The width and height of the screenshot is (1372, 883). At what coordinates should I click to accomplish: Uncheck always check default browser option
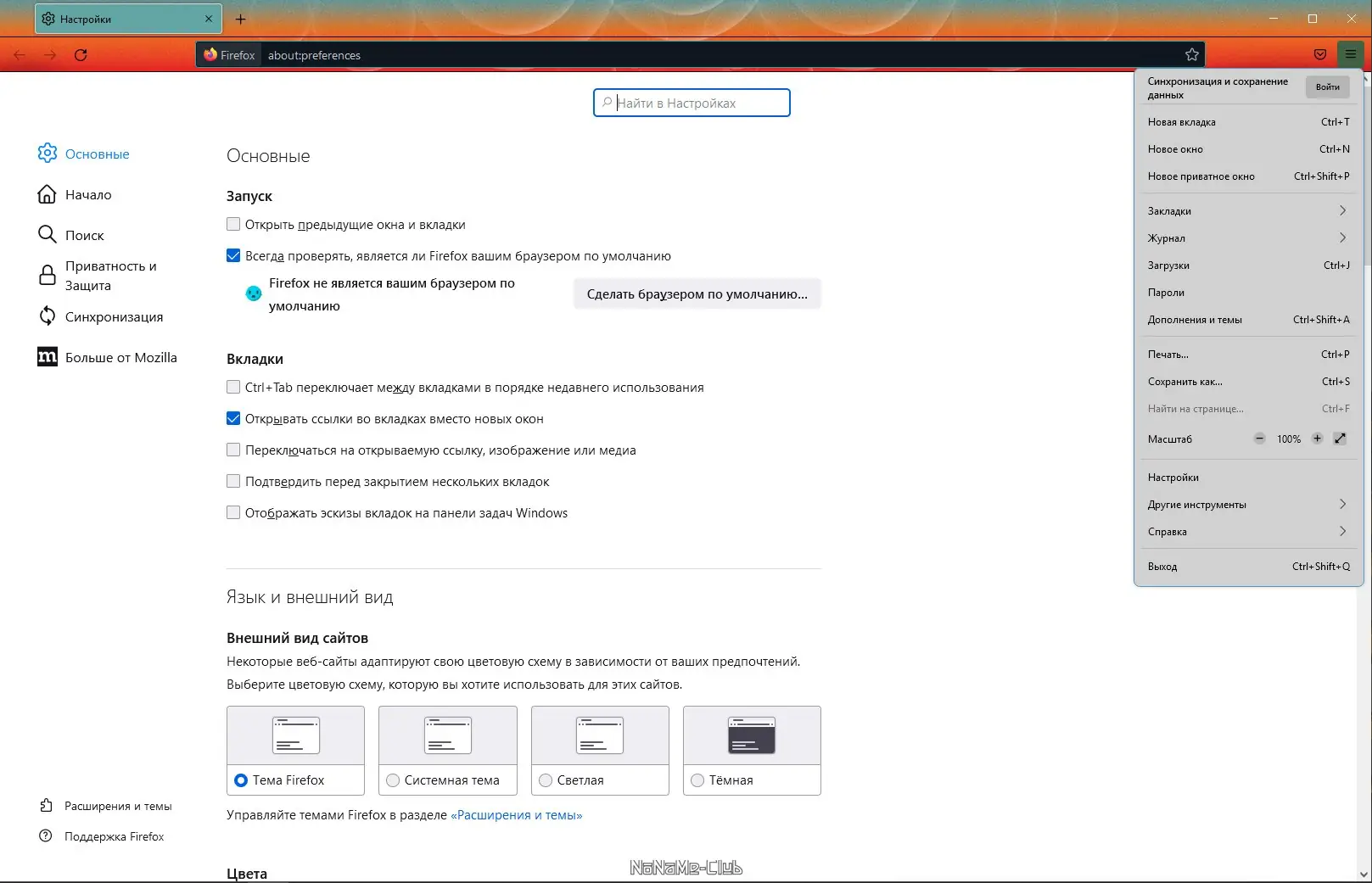point(233,256)
